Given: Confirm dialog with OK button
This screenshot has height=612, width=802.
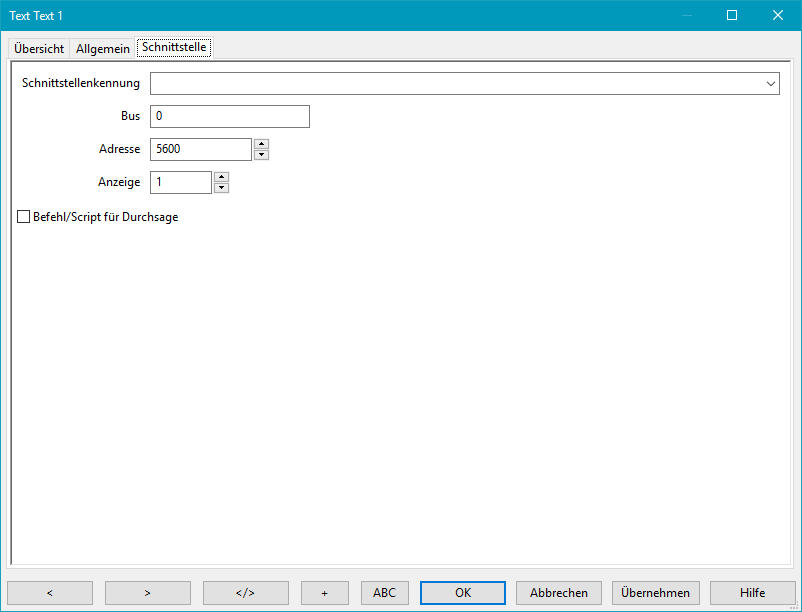Looking at the screenshot, I should 462,593.
